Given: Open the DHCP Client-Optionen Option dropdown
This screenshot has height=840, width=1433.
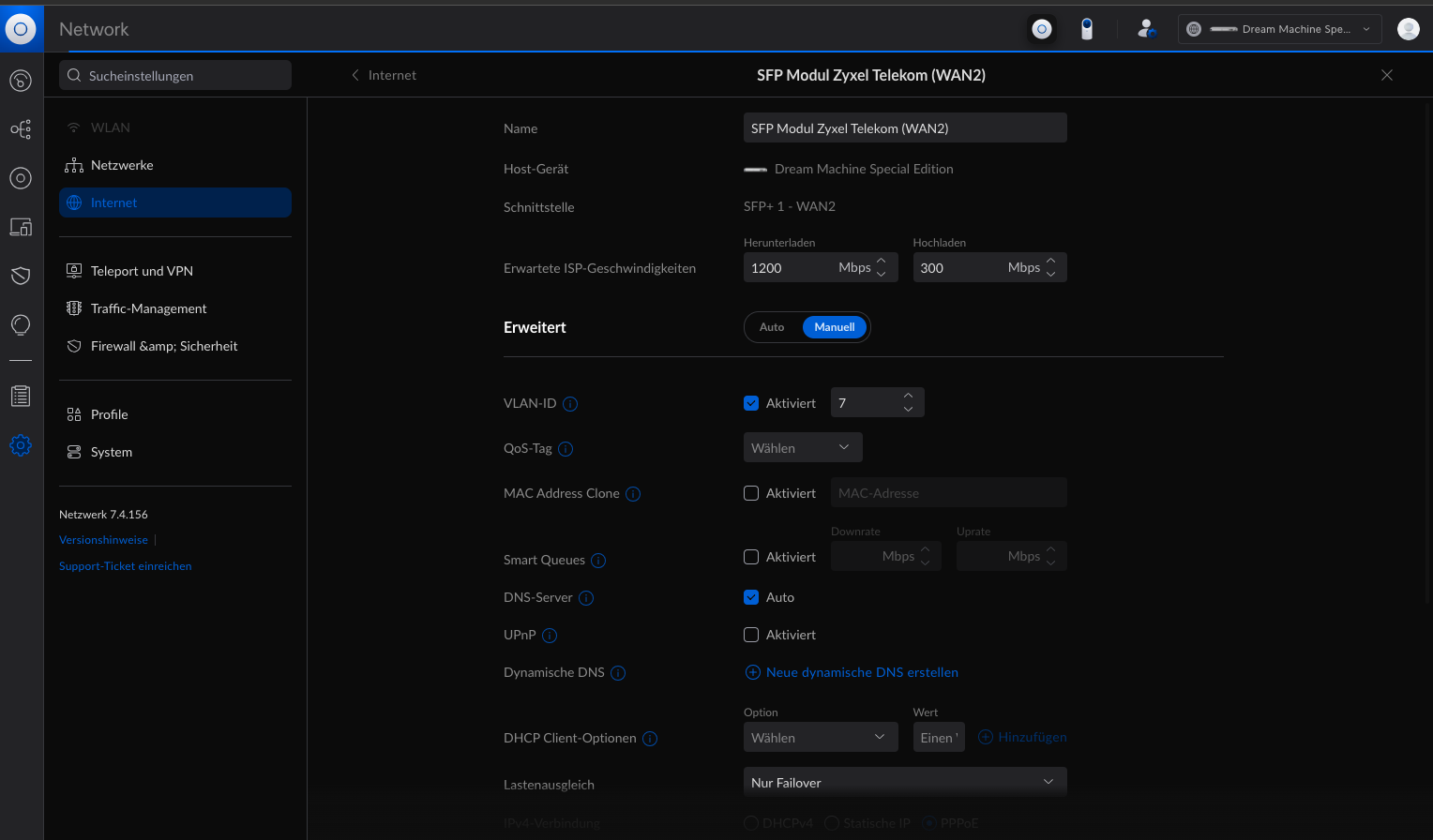Looking at the screenshot, I should (821, 737).
